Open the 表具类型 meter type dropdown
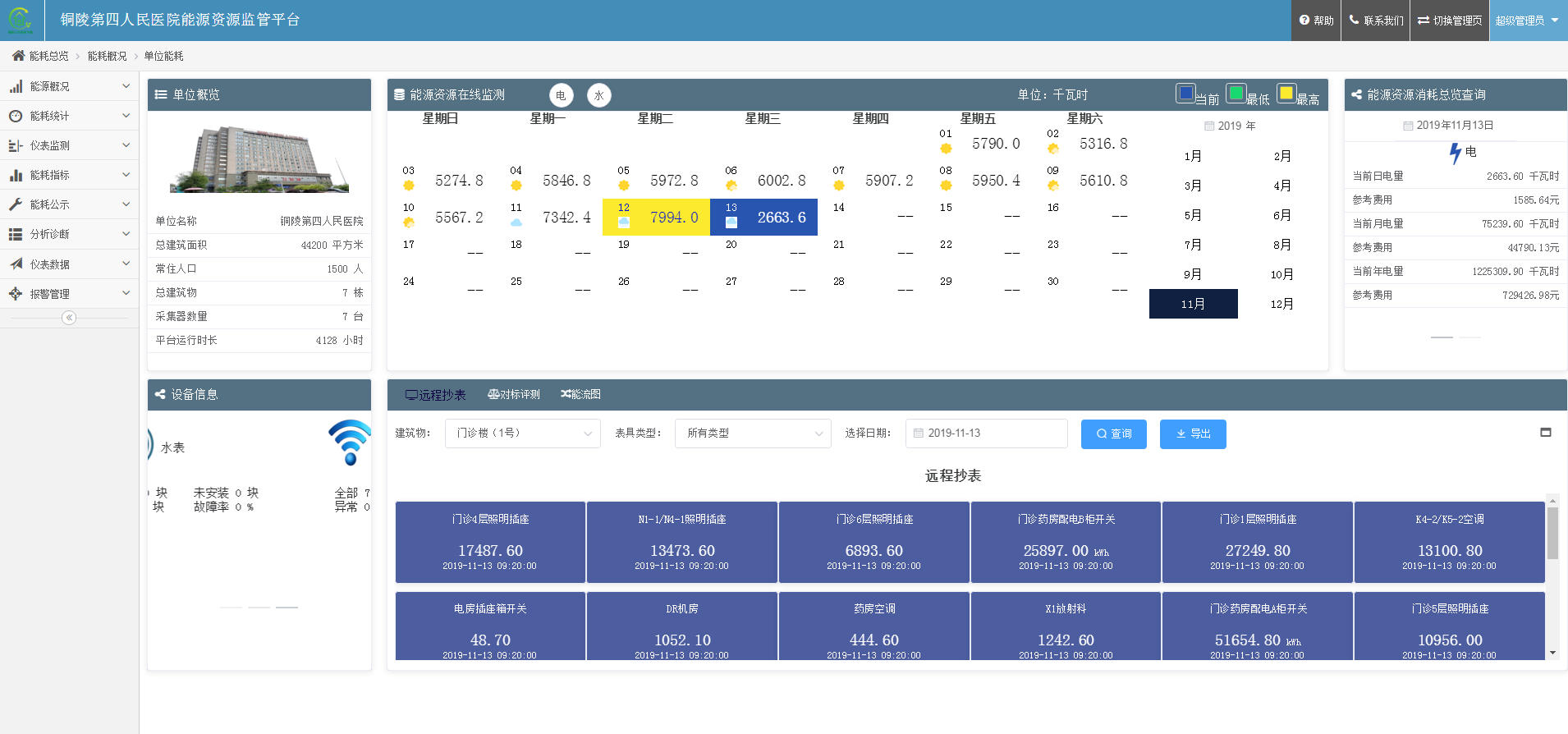Image resolution: width=1568 pixels, height=734 pixels. [x=753, y=434]
